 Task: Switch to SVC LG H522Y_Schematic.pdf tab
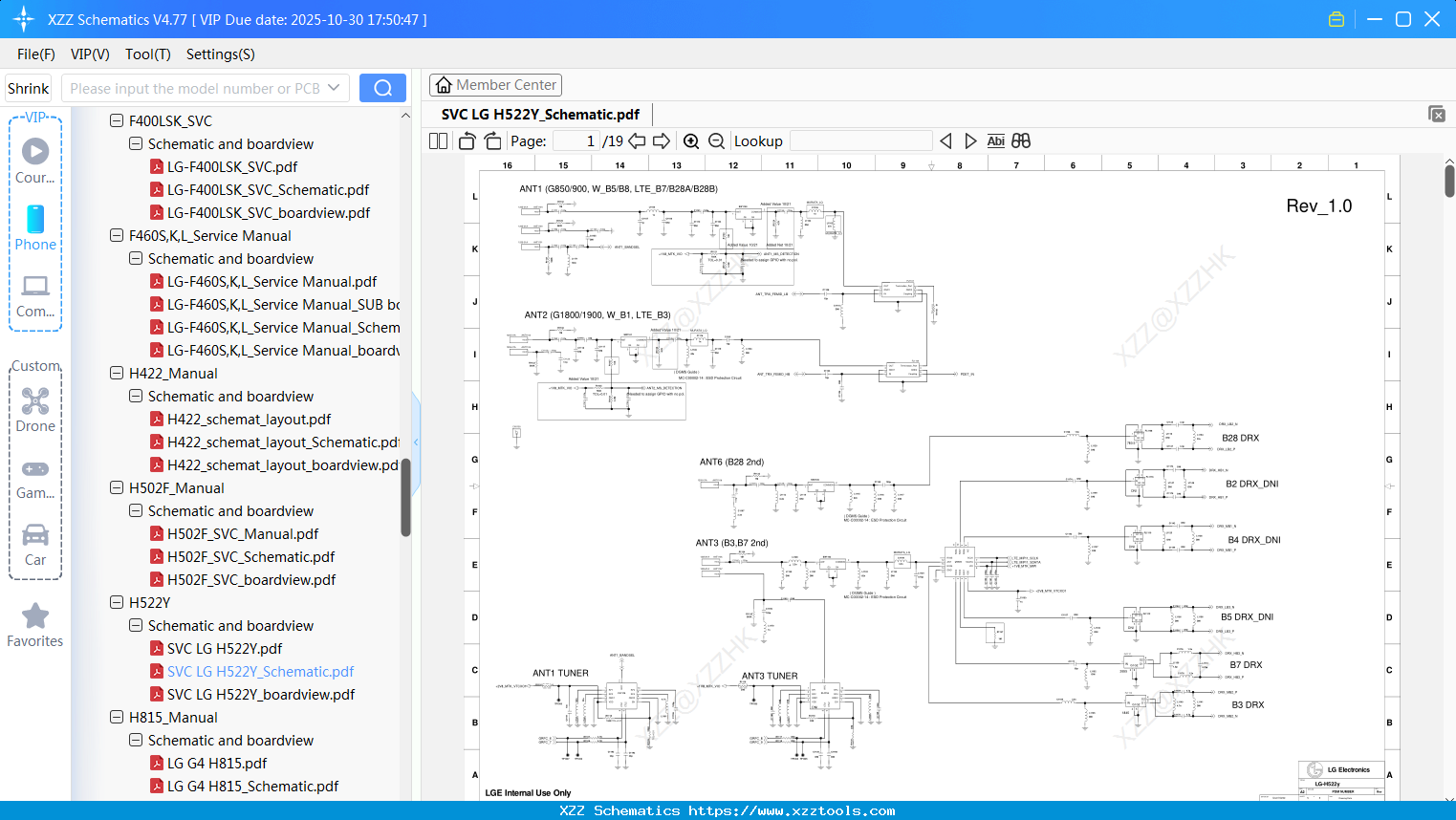[x=541, y=114]
